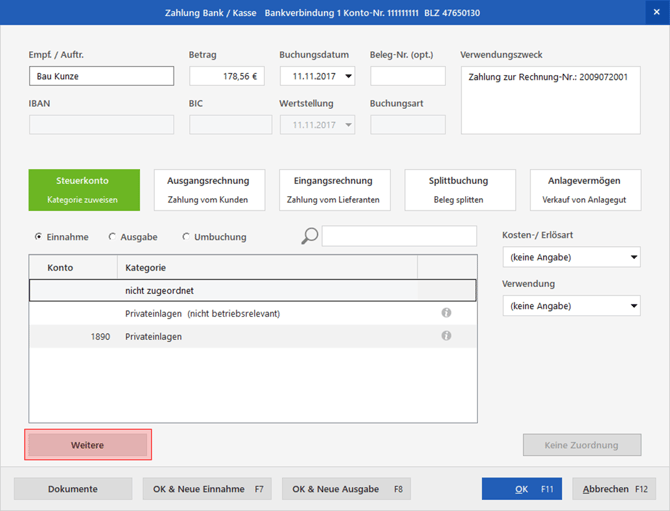This screenshot has width=670, height=511.
Task: Switch to the Eingangsrechnung tab
Action: (x=333, y=190)
